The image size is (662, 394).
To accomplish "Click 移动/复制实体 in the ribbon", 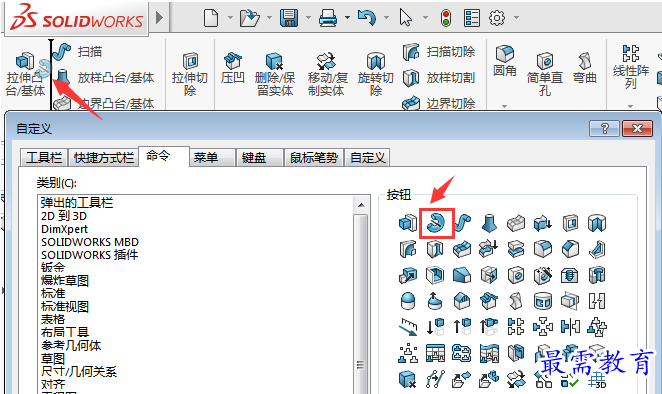I will click(328, 74).
